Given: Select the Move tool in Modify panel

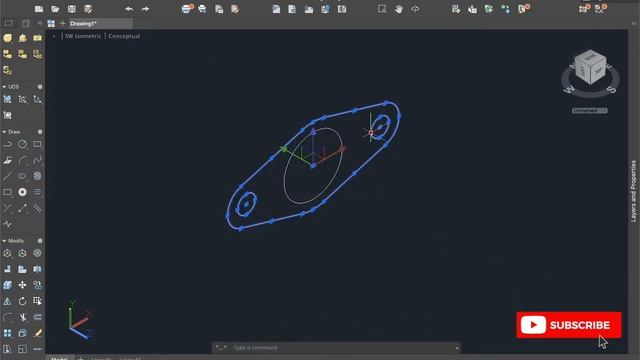Looking at the screenshot, I should pyautogui.click(x=22, y=285).
